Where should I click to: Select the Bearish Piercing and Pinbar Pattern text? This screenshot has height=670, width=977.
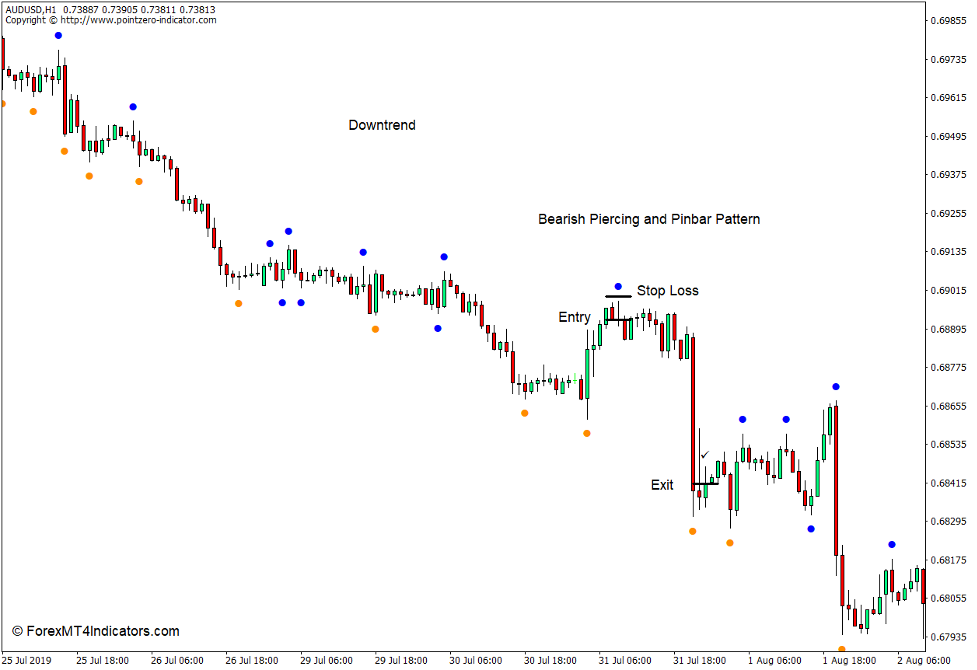649,219
